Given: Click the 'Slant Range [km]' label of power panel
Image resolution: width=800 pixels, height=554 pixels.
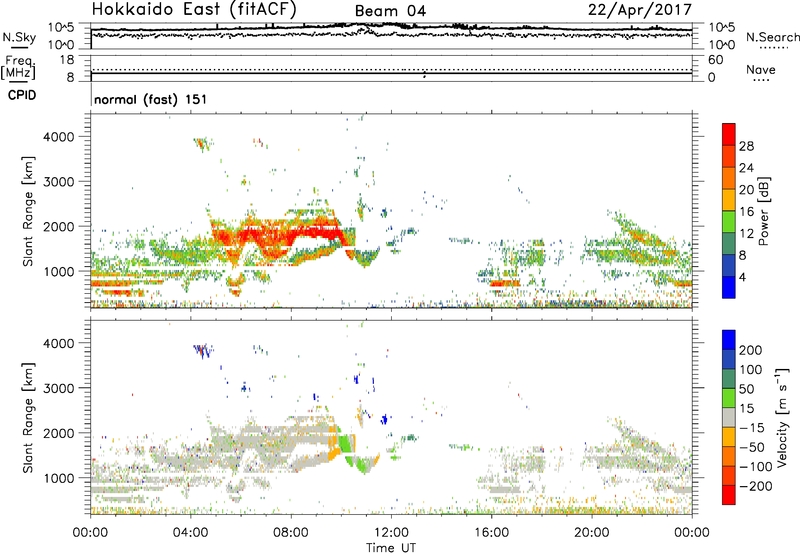Looking at the screenshot, I should coord(28,211).
